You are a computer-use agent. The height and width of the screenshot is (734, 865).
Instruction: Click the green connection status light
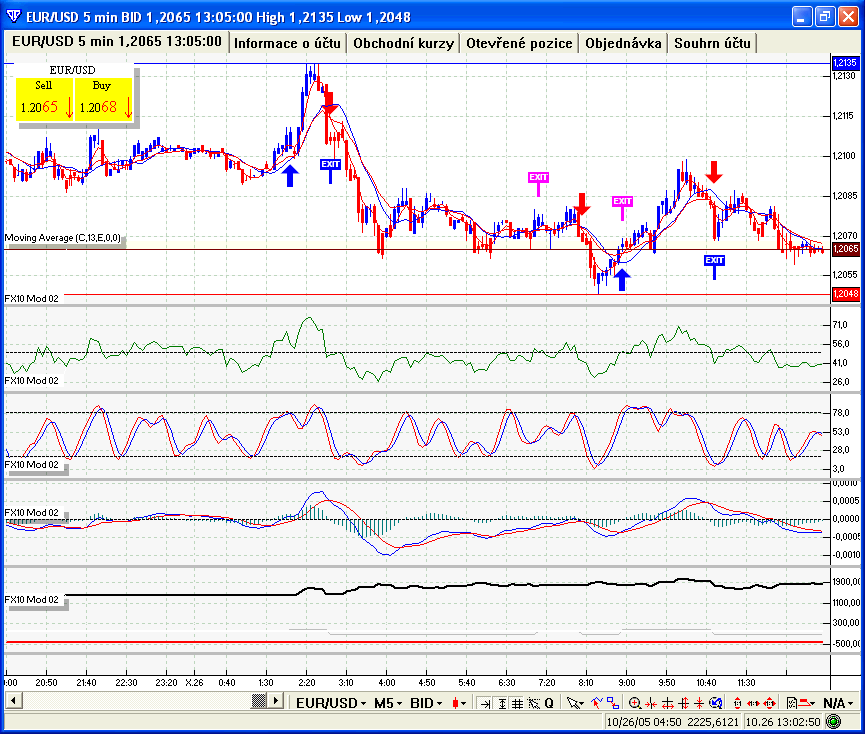[x=834, y=721]
